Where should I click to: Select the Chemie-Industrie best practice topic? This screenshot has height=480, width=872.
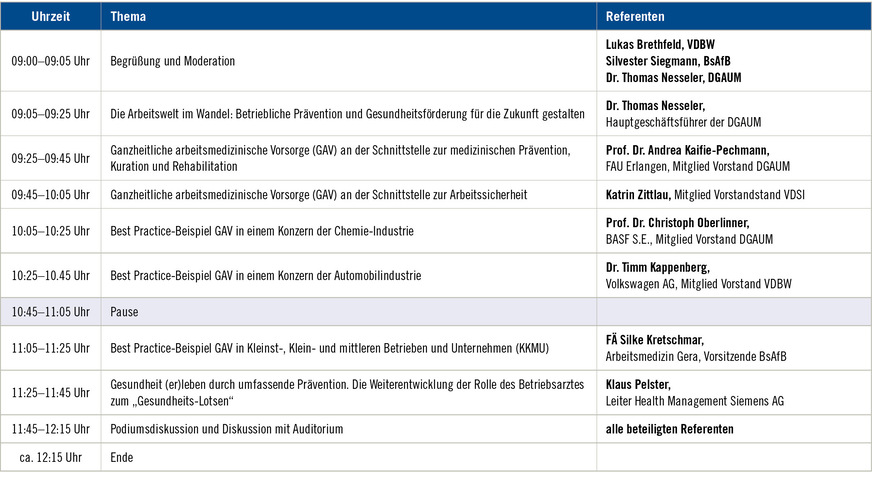point(261,231)
